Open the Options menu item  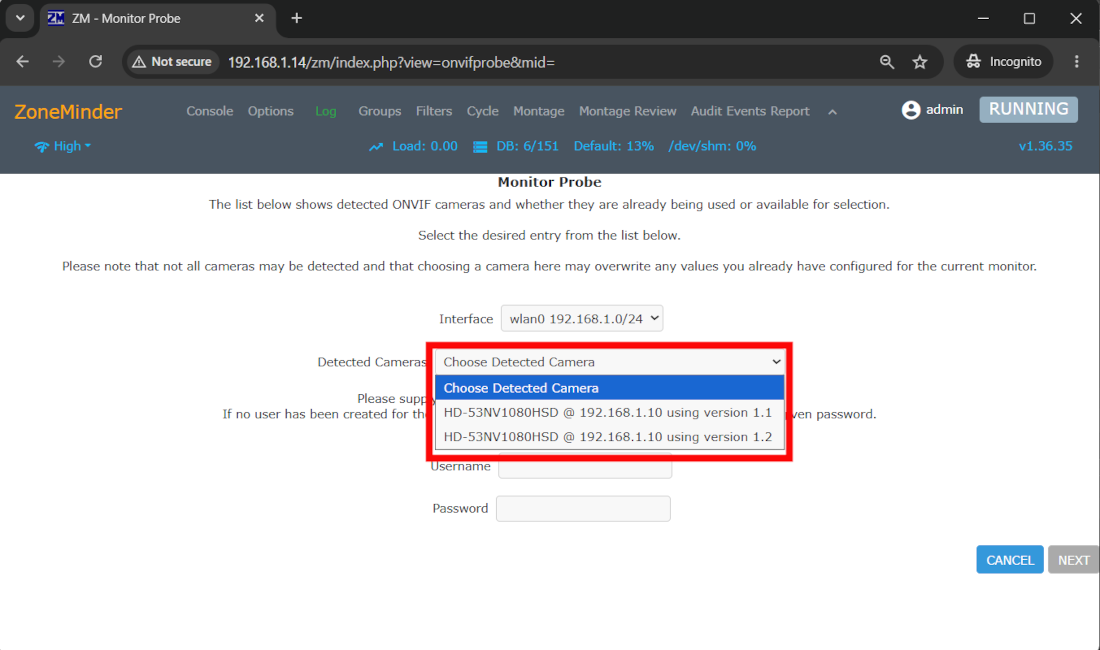pyautogui.click(x=270, y=111)
